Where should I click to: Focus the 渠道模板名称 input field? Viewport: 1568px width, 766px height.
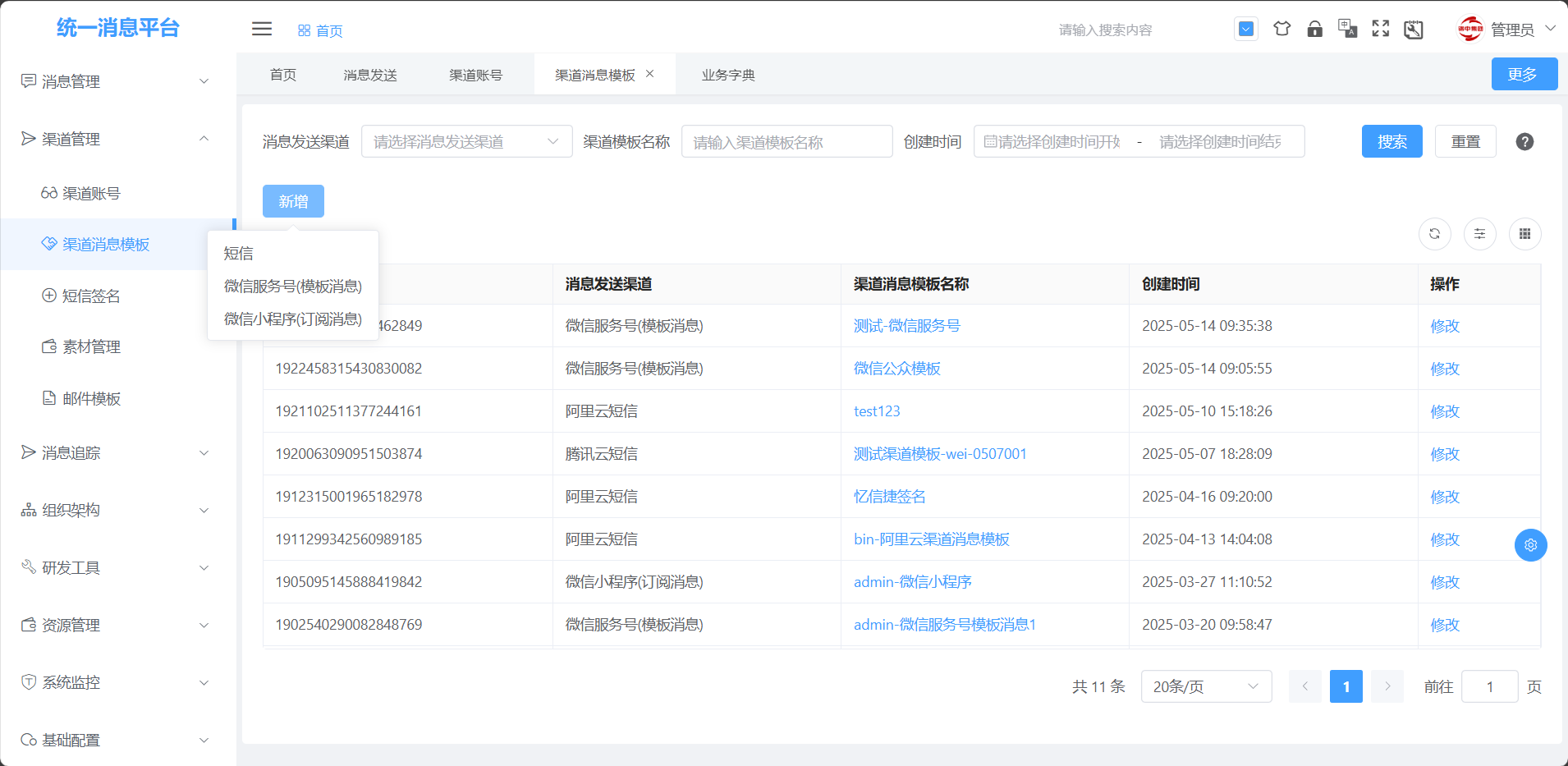(x=786, y=141)
